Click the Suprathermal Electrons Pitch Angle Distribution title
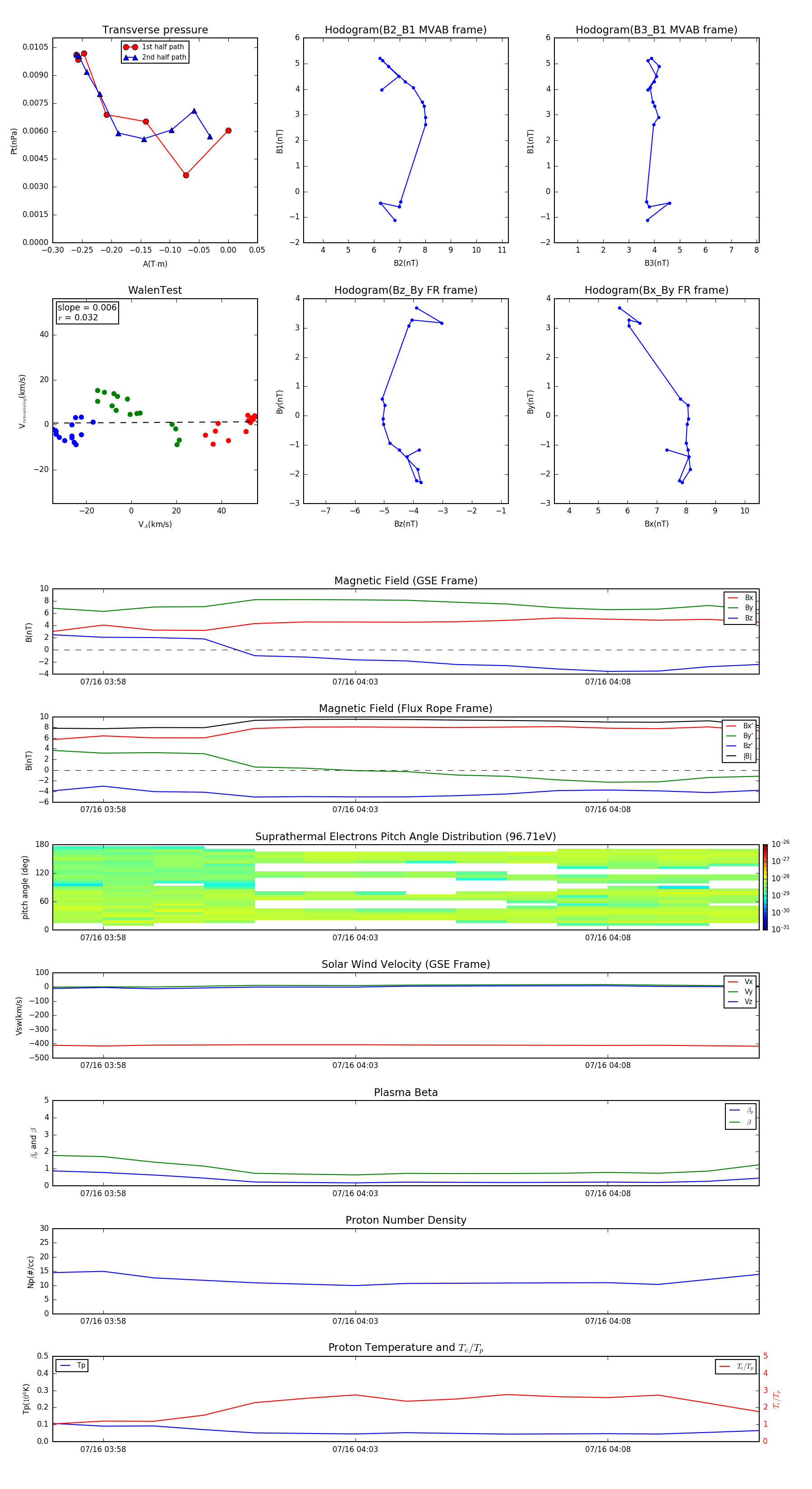The height and width of the screenshot is (1489, 812). [406, 837]
